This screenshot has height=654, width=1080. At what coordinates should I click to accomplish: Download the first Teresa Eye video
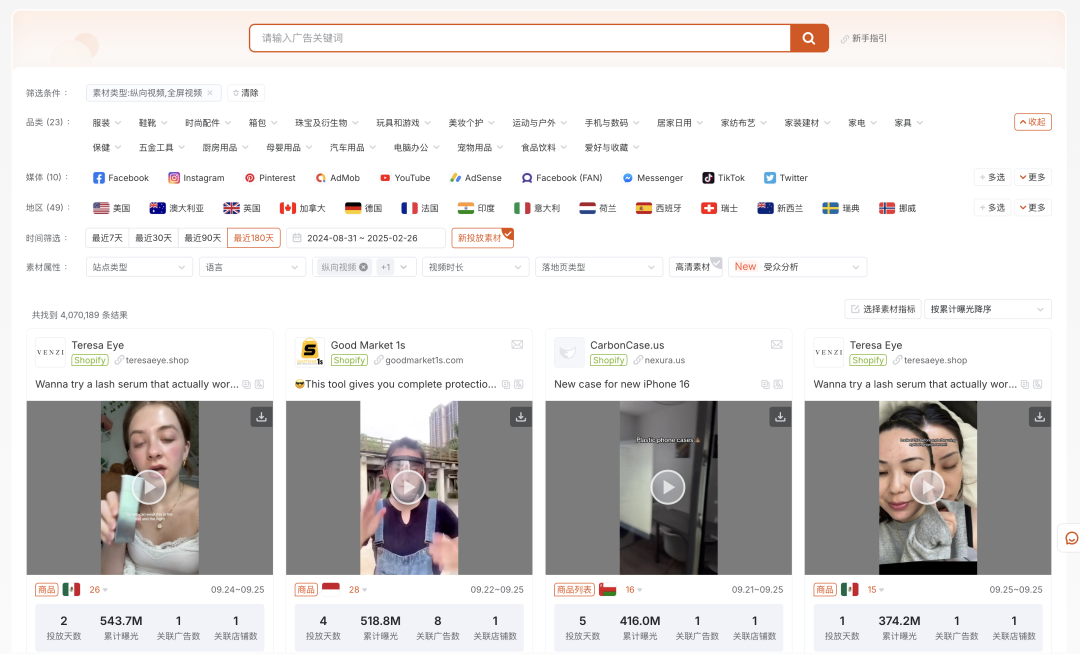click(261, 416)
